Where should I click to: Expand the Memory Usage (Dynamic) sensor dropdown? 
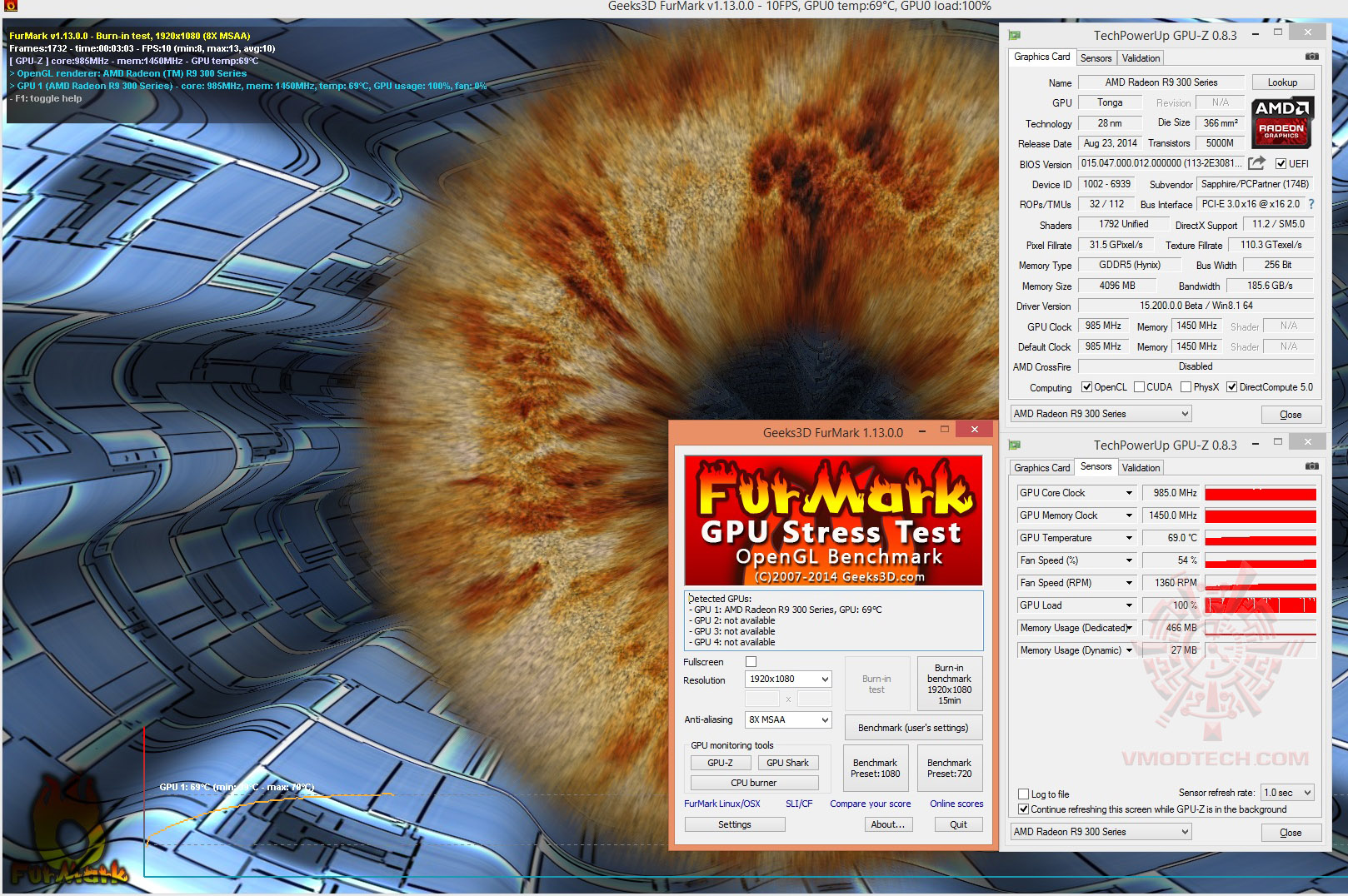[1129, 650]
